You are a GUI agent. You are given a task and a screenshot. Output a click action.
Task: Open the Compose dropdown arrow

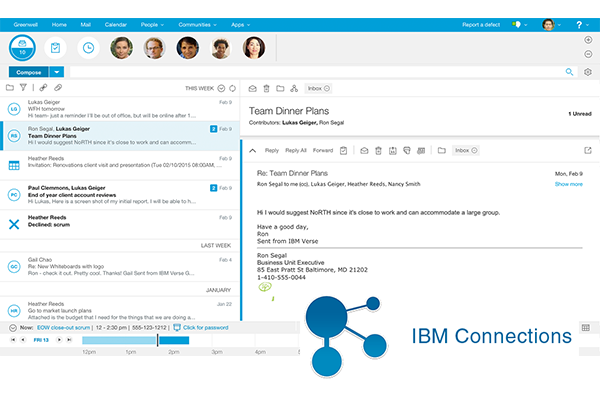tap(57, 72)
